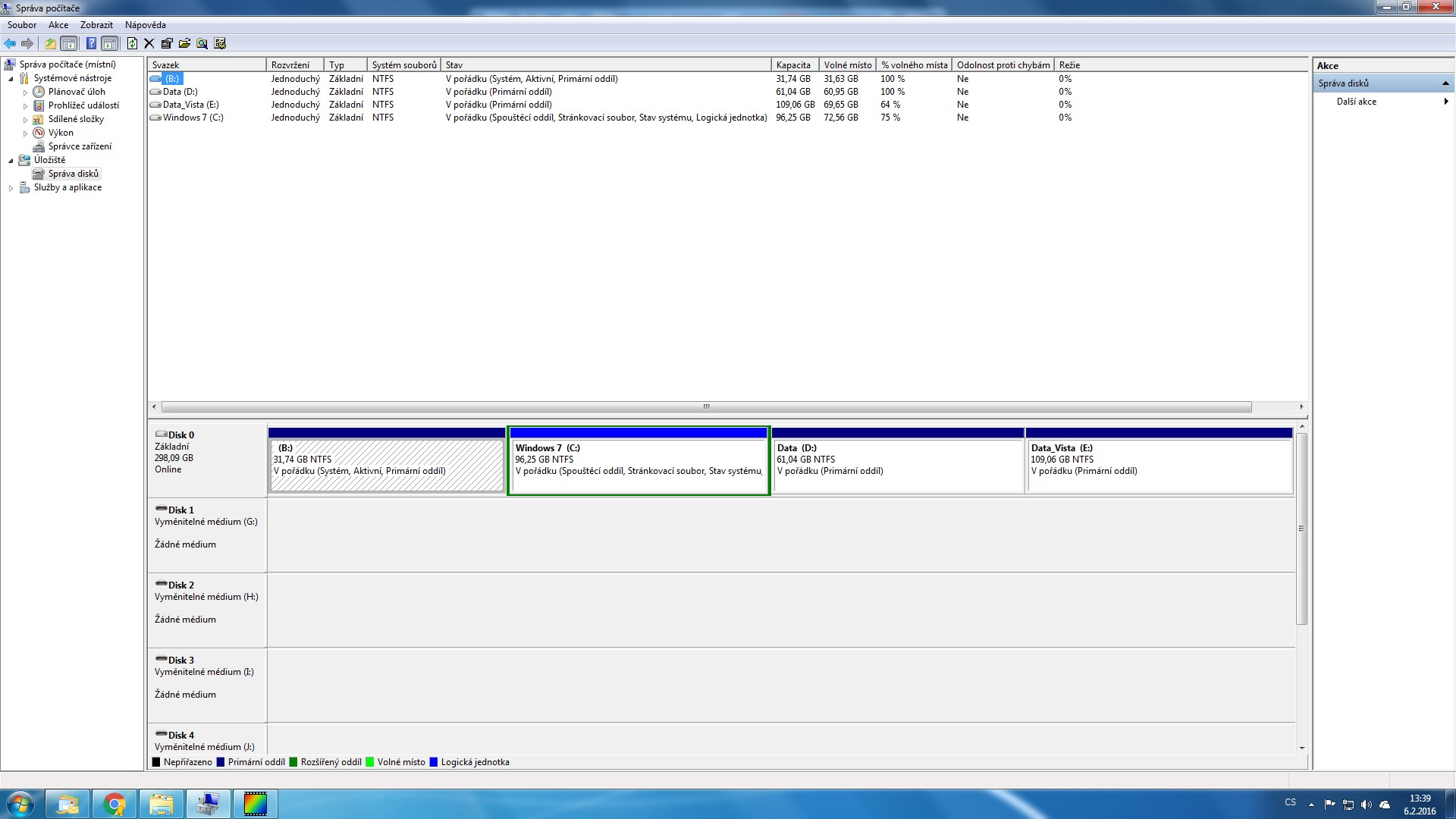Open Další akce submenu
The height and width of the screenshot is (819, 1456).
coord(1357,102)
